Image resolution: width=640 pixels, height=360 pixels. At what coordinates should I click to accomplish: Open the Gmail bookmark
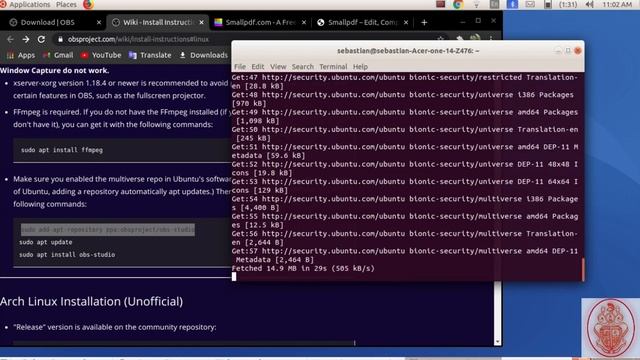[x=58, y=55]
